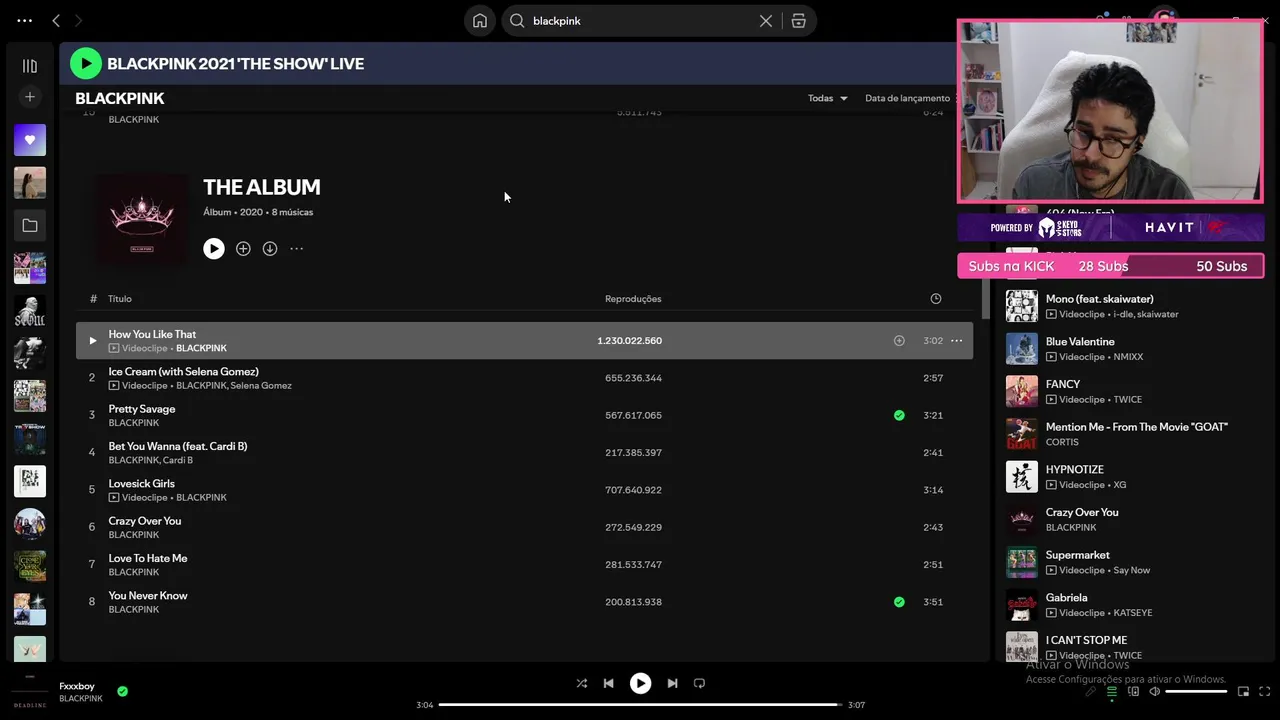This screenshot has width=1280, height=720.
Task: Skip to previous track
Action: 608,684
